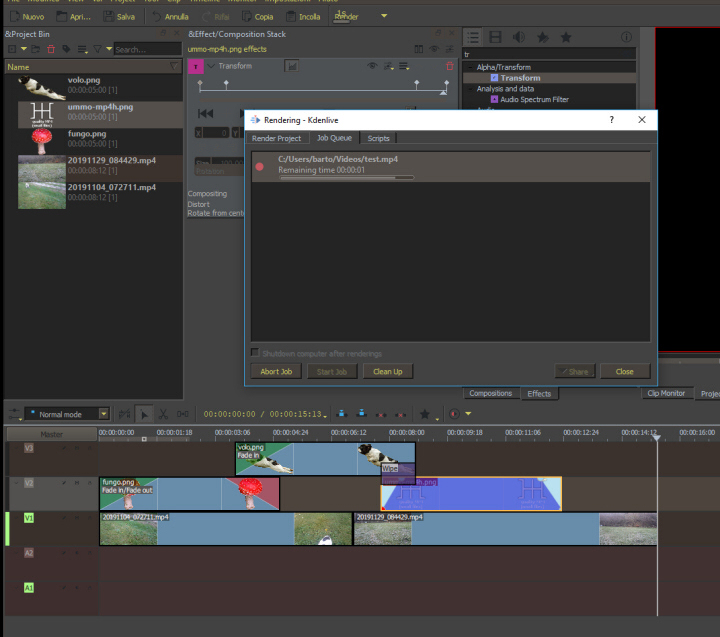Go to previous keyframe in Transform effect

205,113
